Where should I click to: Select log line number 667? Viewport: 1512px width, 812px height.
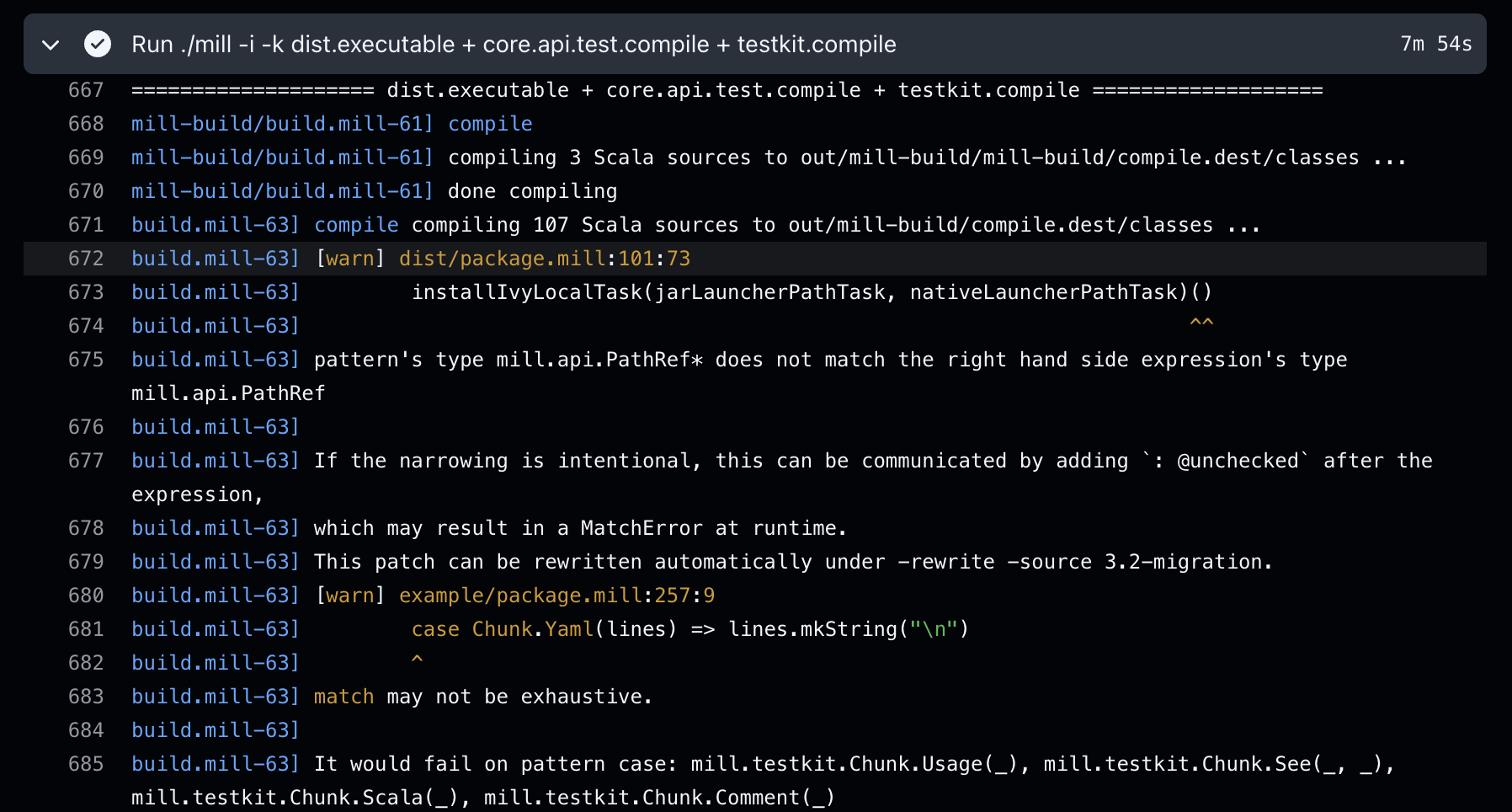[86, 90]
